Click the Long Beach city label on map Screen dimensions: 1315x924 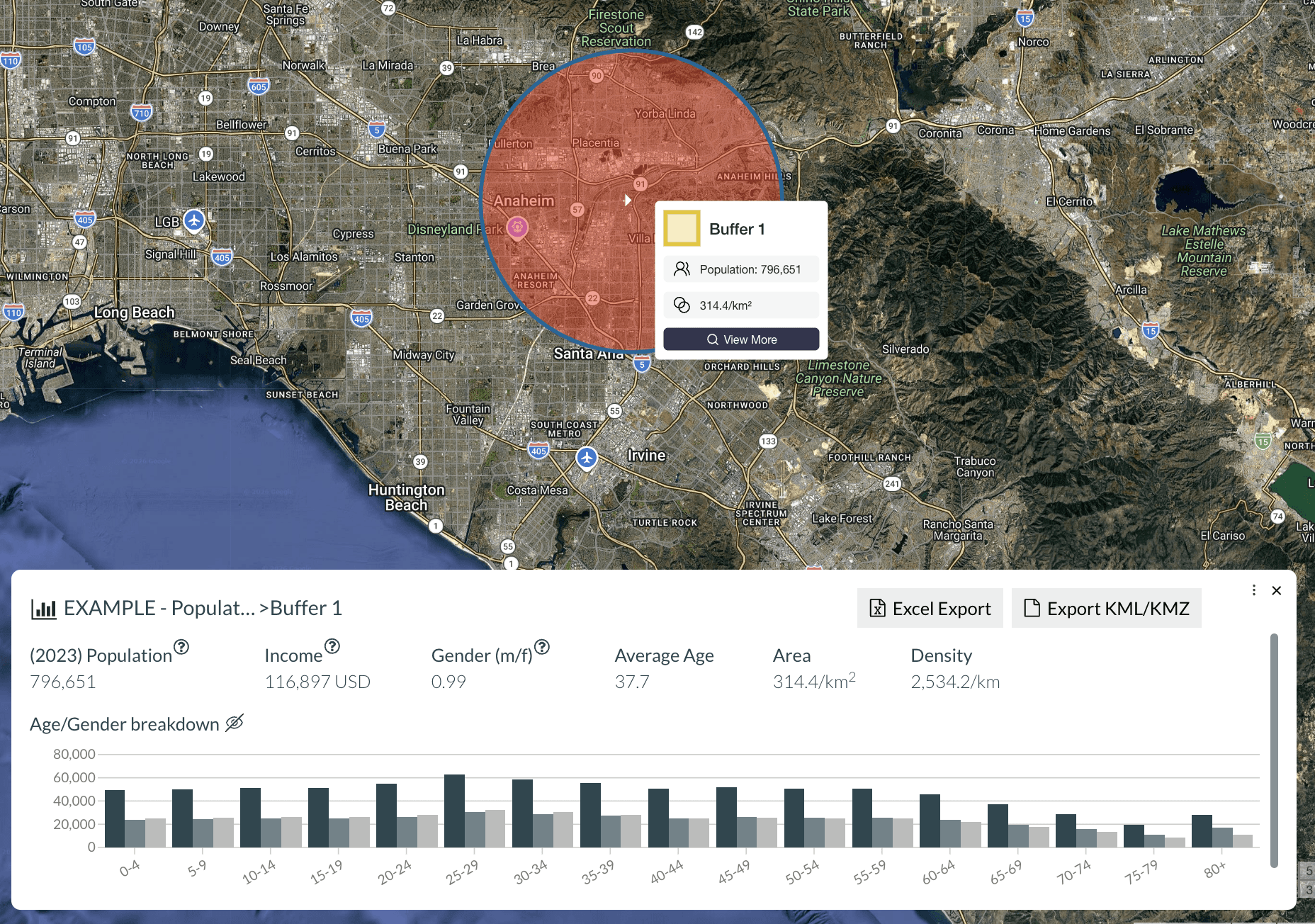[x=135, y=312]
